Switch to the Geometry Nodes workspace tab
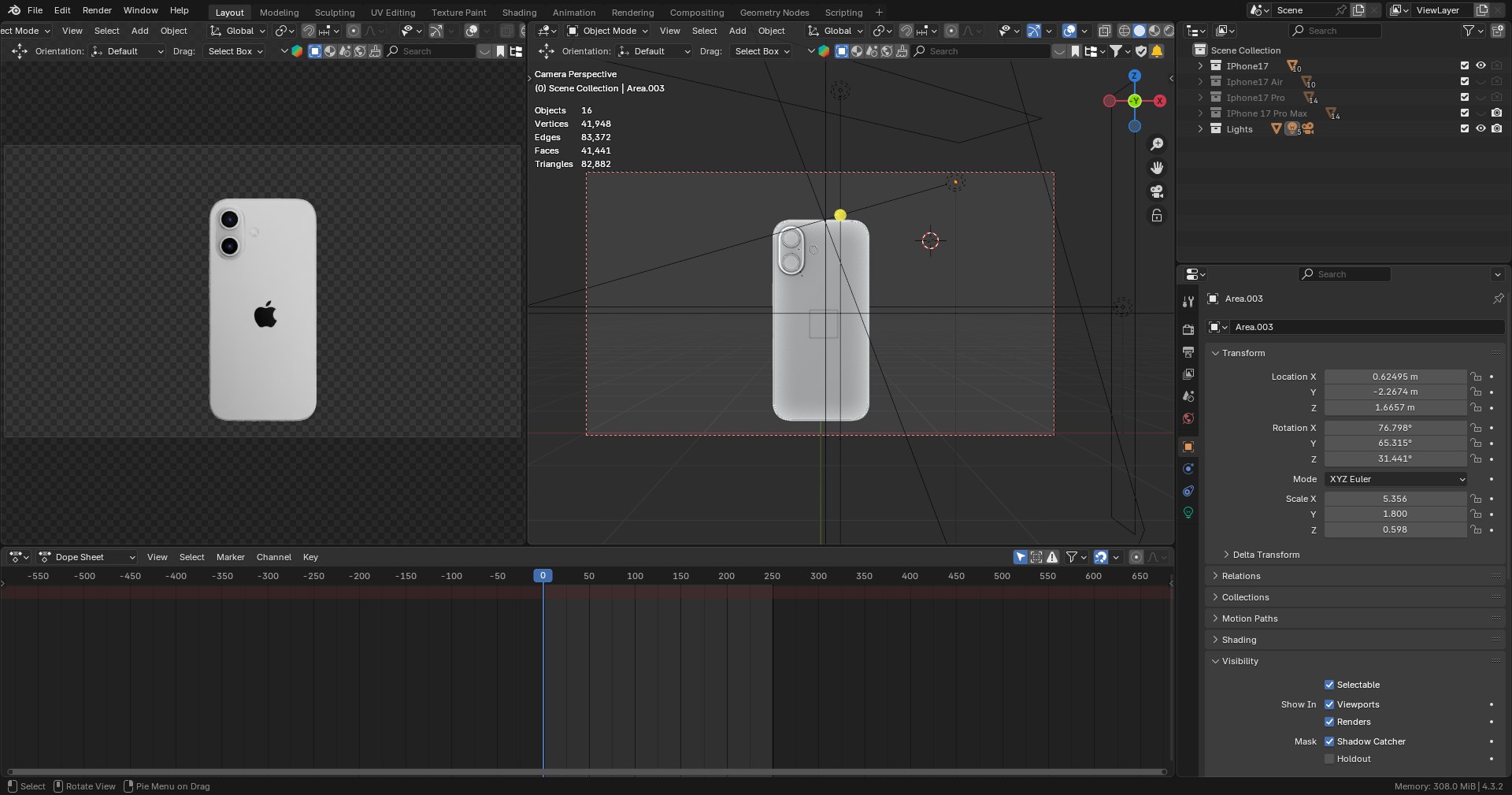The width and height of the screenshot is (1512, 795). 774,12
